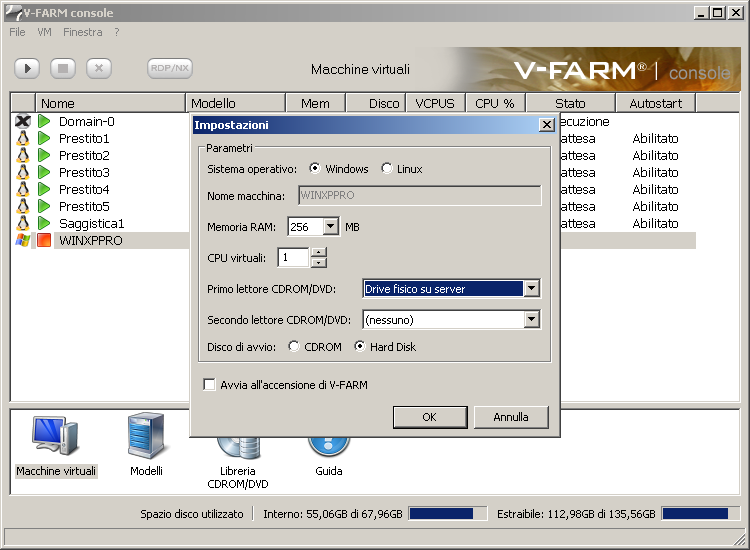Open the Macchine virtuali section icon
This screenshot has width=750, height=550.
point(55,435)
